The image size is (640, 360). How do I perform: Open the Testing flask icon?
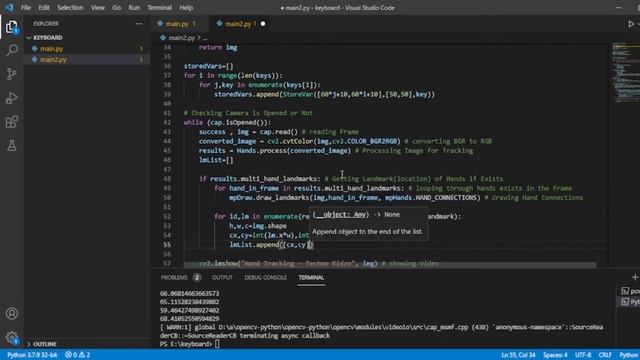[x=12, y=145]
